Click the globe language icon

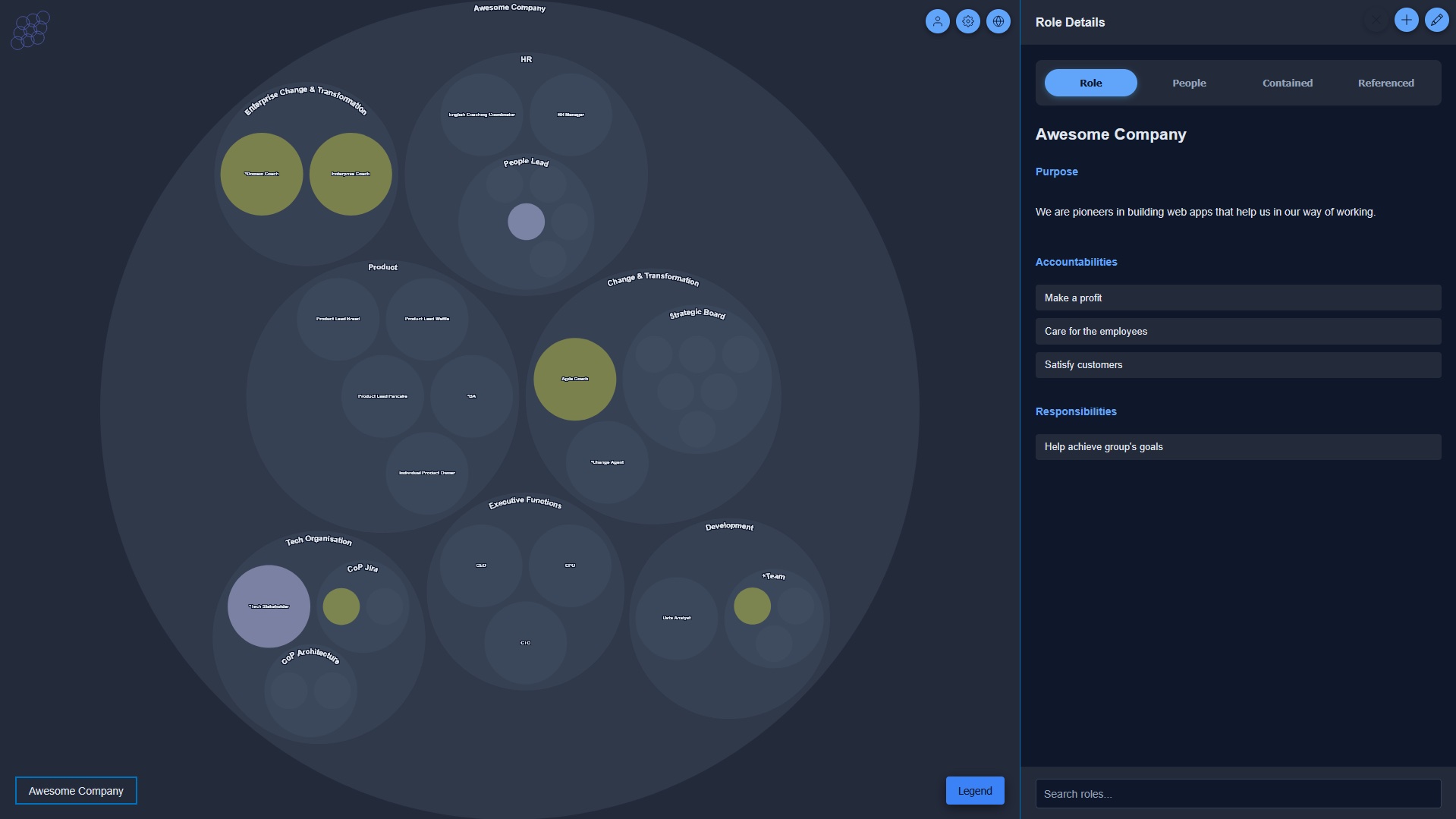click(998, 21)
